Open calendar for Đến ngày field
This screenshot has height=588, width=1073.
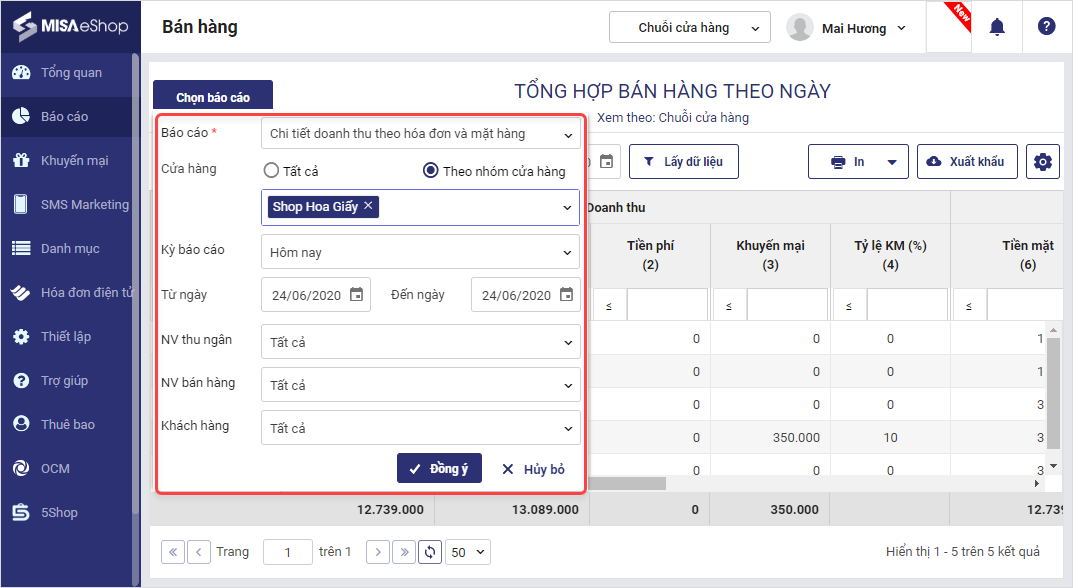click(x=567, y=294)
